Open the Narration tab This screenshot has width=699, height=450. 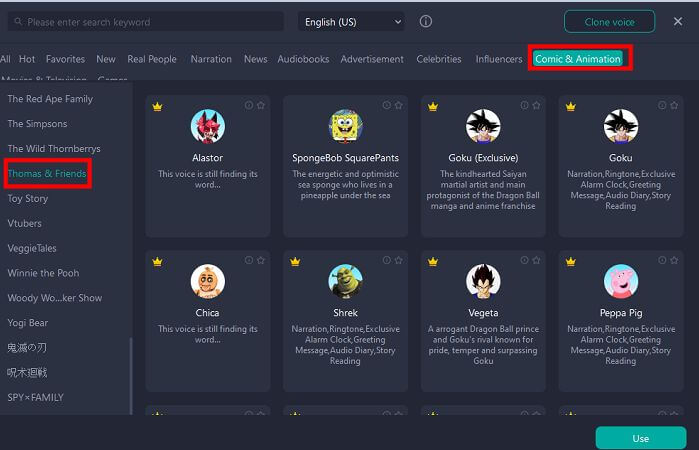[x=211, y=59]
